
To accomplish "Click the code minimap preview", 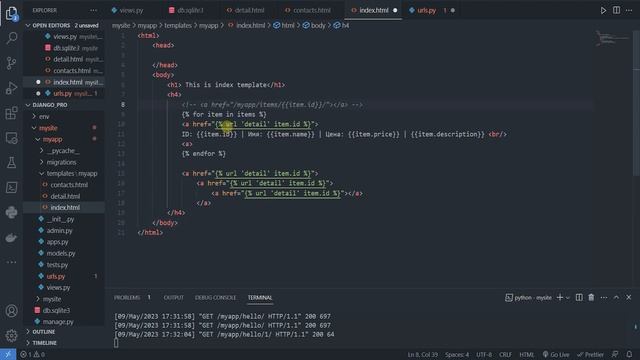I will click(611, 39).
